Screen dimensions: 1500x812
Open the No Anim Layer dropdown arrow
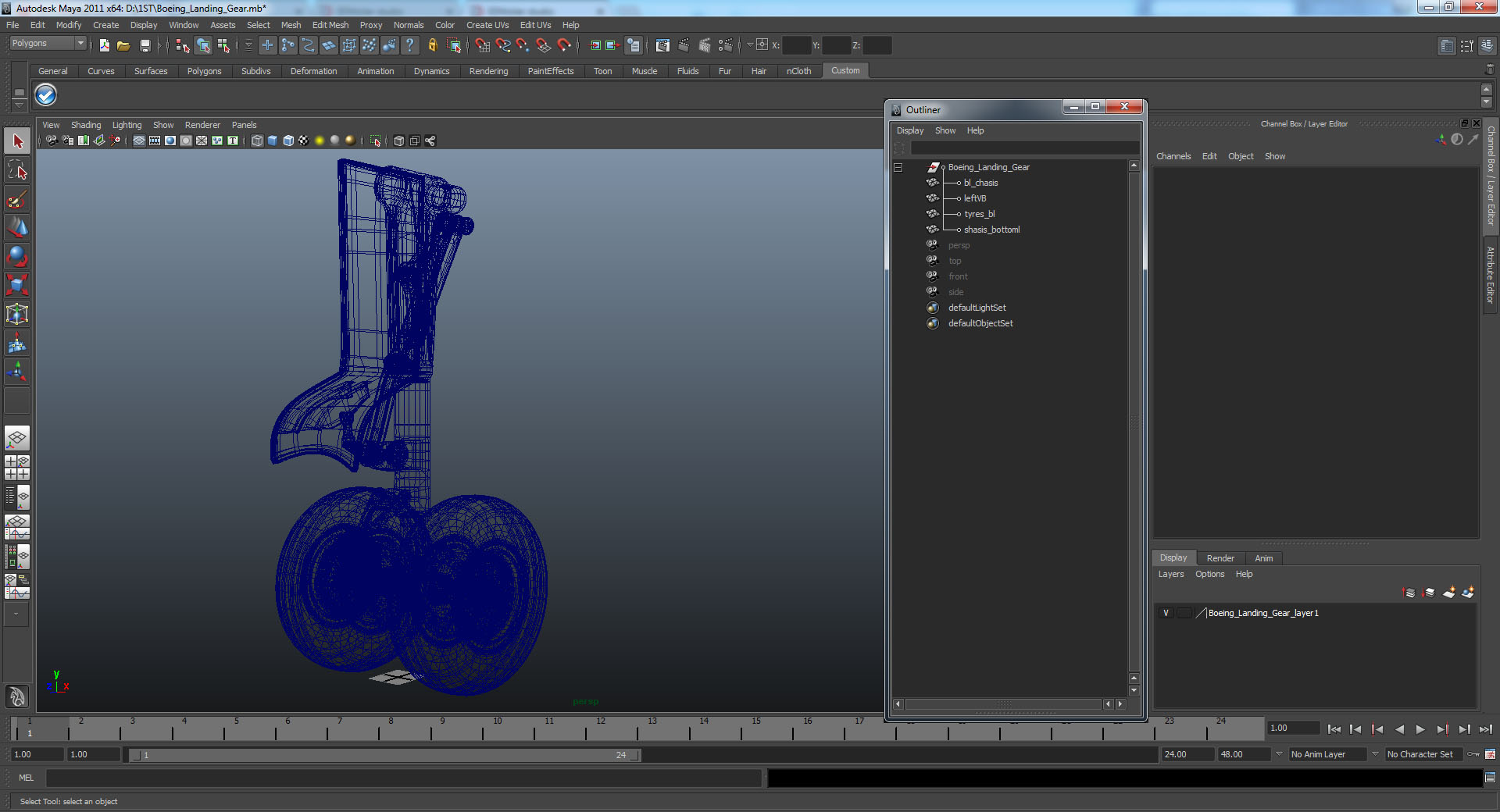[x=1279, y=754]
